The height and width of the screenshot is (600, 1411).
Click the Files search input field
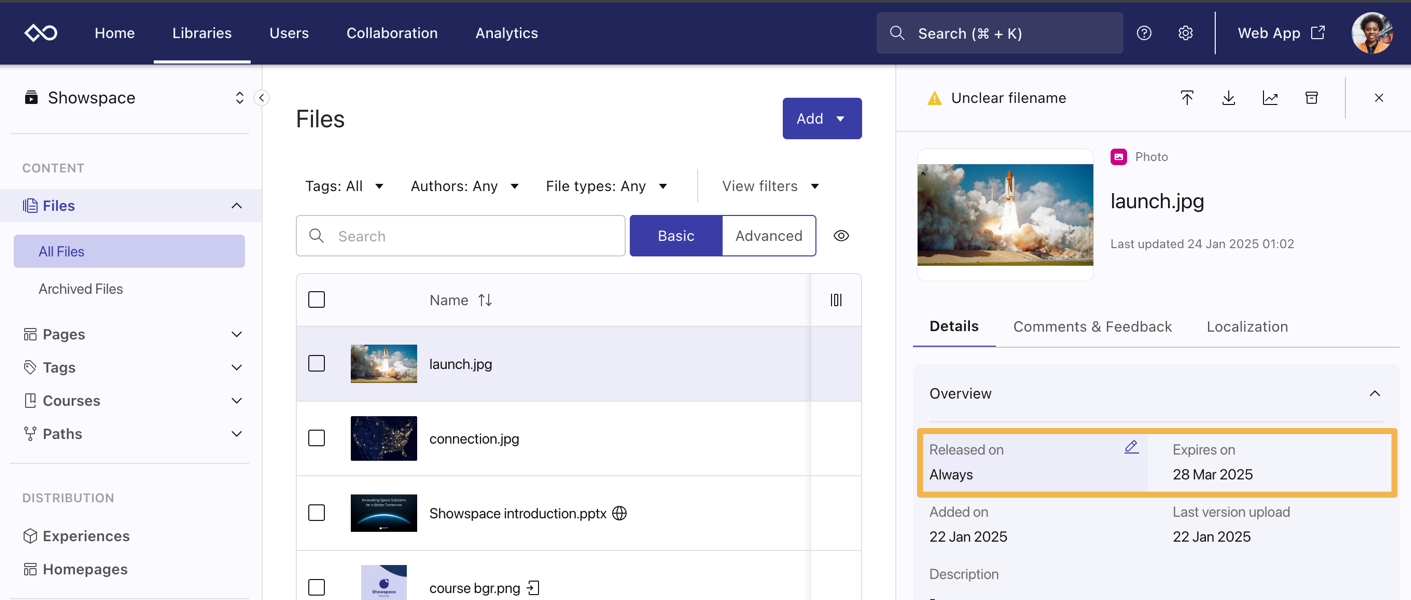(x=461, y=236)
